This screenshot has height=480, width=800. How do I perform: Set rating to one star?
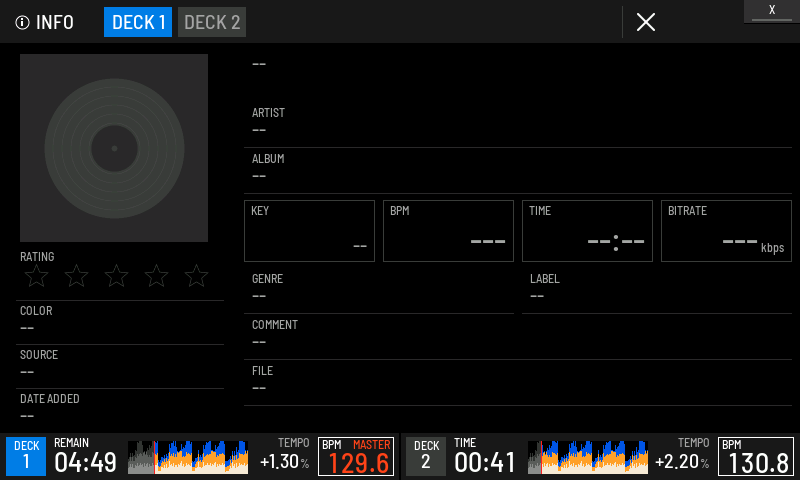[37, 276]
